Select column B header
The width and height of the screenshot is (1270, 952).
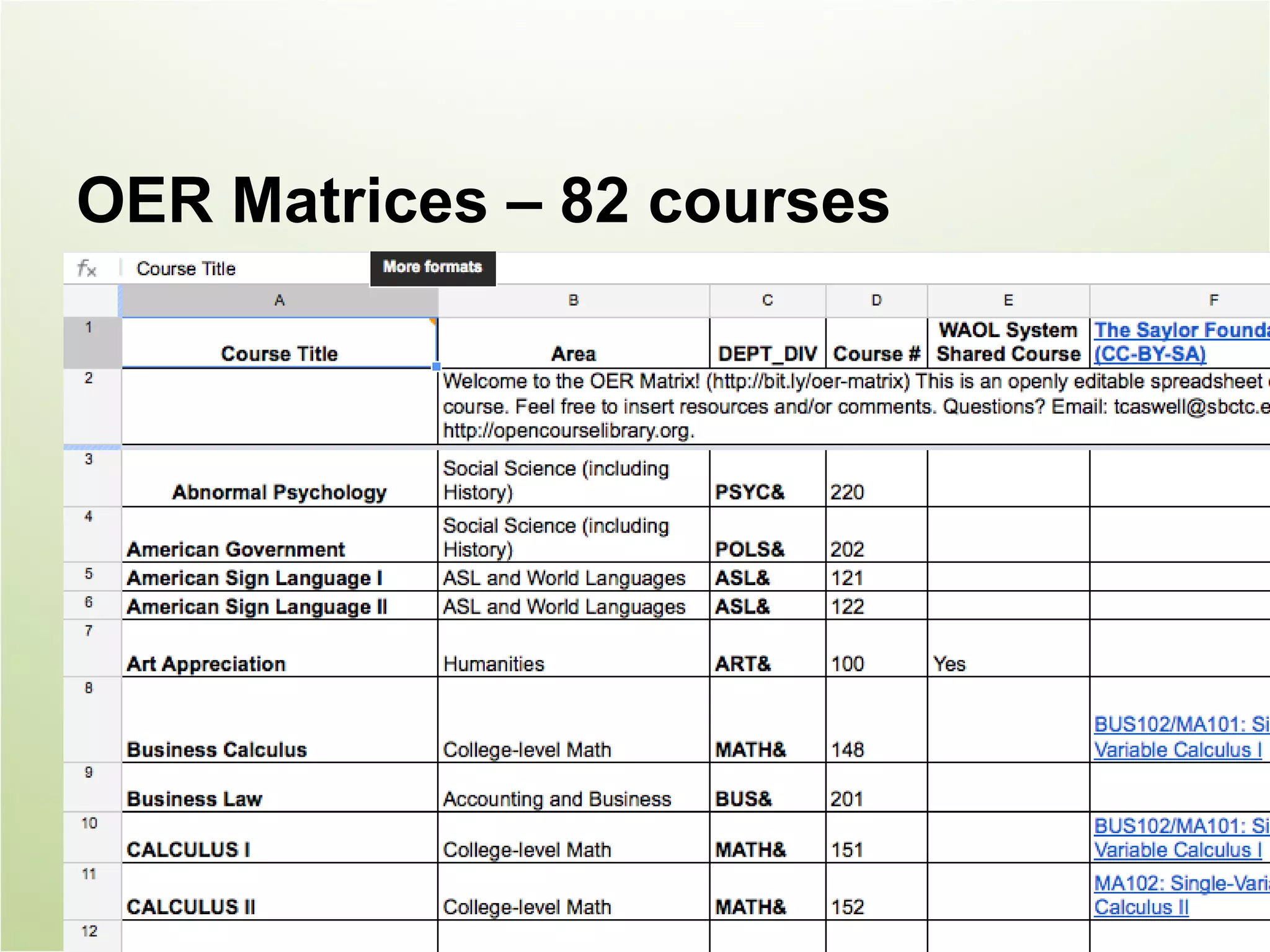pos(573,301)
